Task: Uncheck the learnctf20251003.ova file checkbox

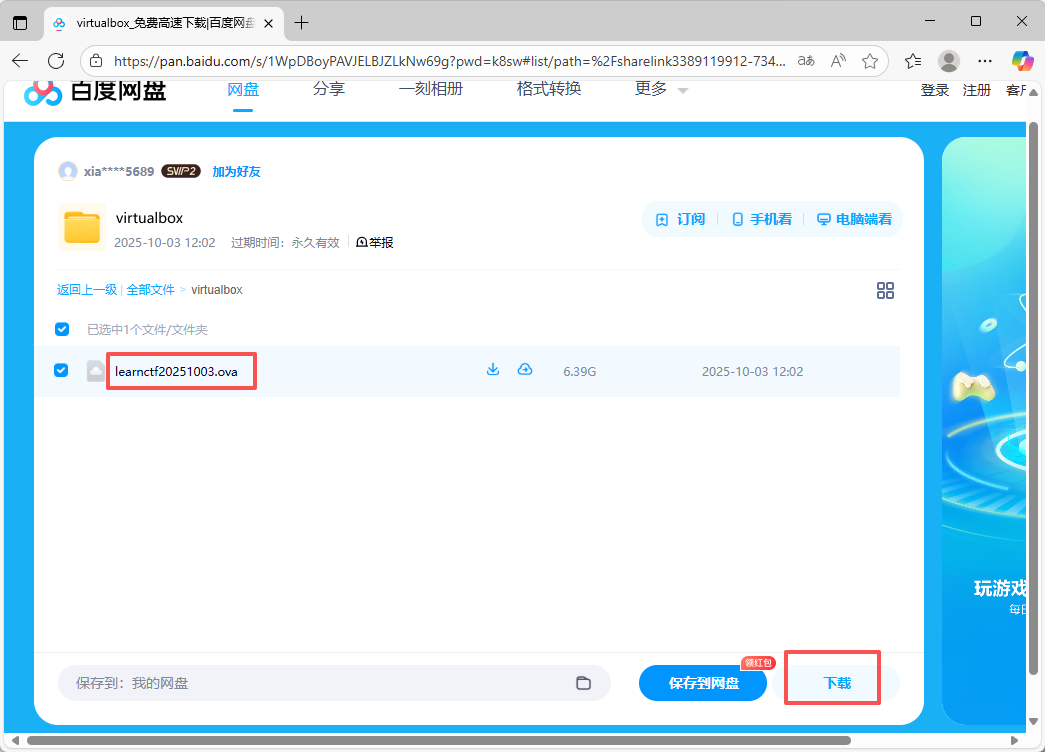Action: click(x=61, y=370)
